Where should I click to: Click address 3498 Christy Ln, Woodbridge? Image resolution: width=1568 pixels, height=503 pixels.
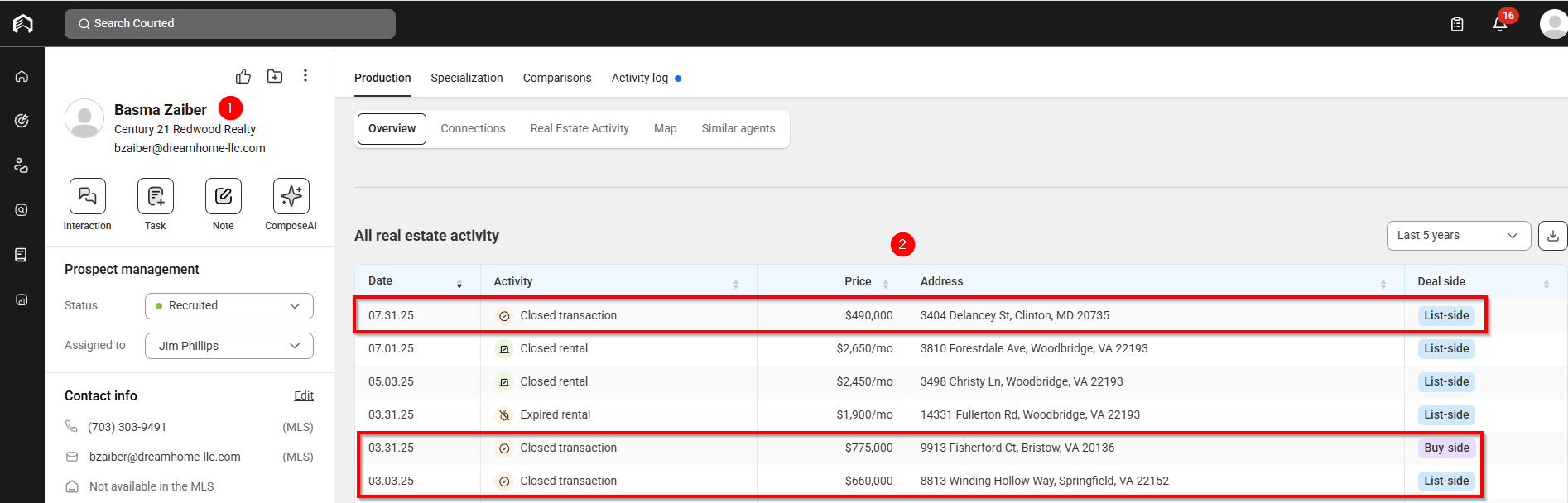tap(1022, 381)
